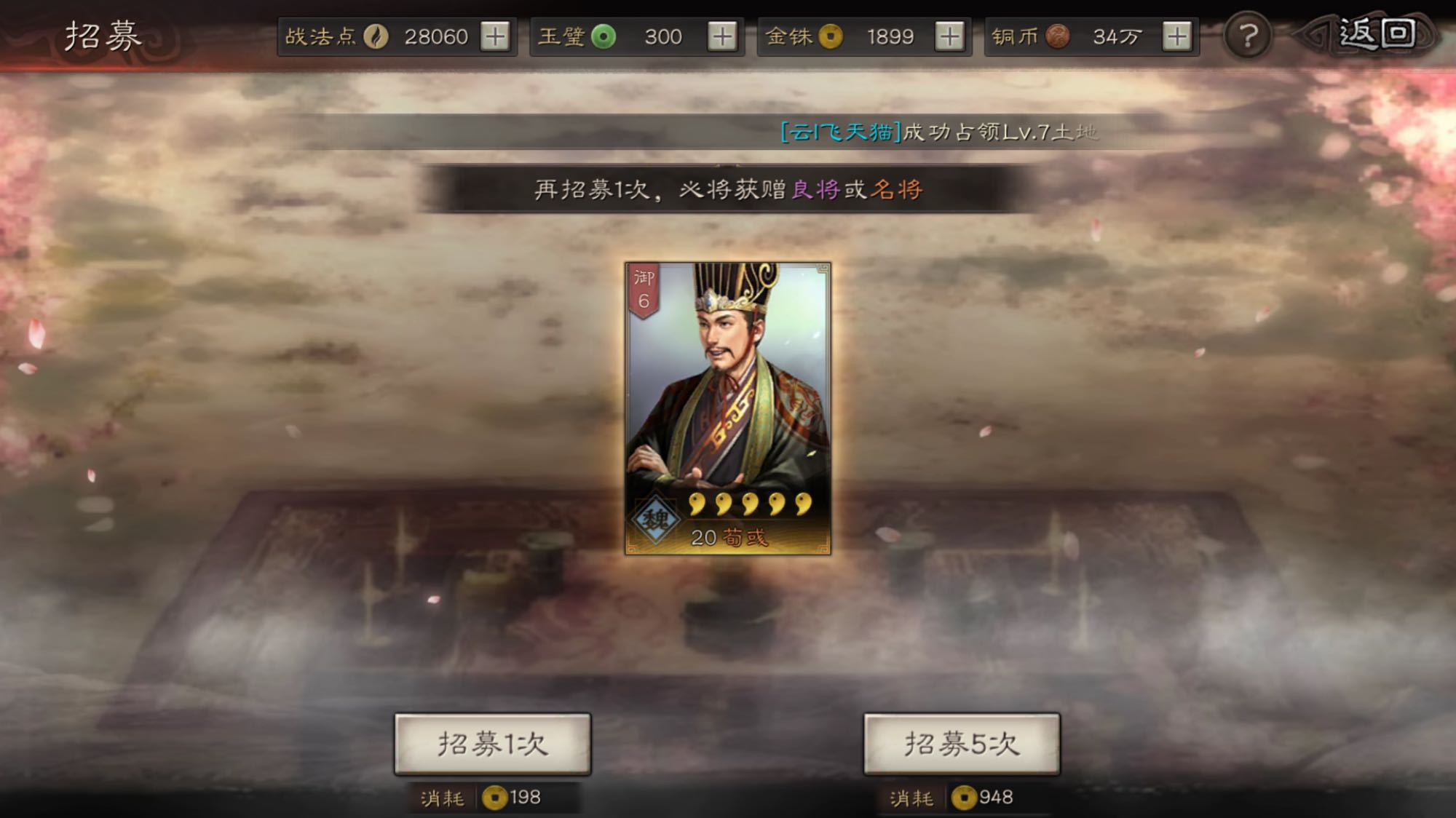Click the five-star rating on card
The height and width of the screenshot is (818, 1456).
coord(750,504)
